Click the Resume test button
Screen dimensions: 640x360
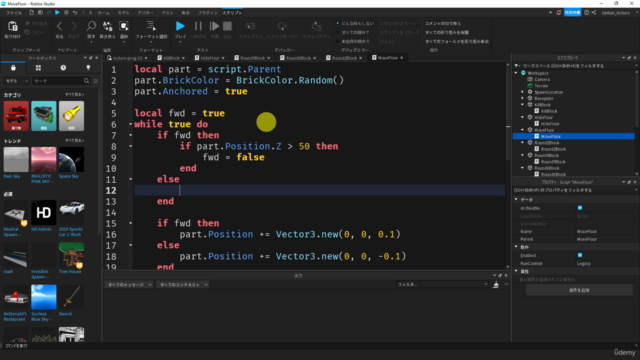214,27
